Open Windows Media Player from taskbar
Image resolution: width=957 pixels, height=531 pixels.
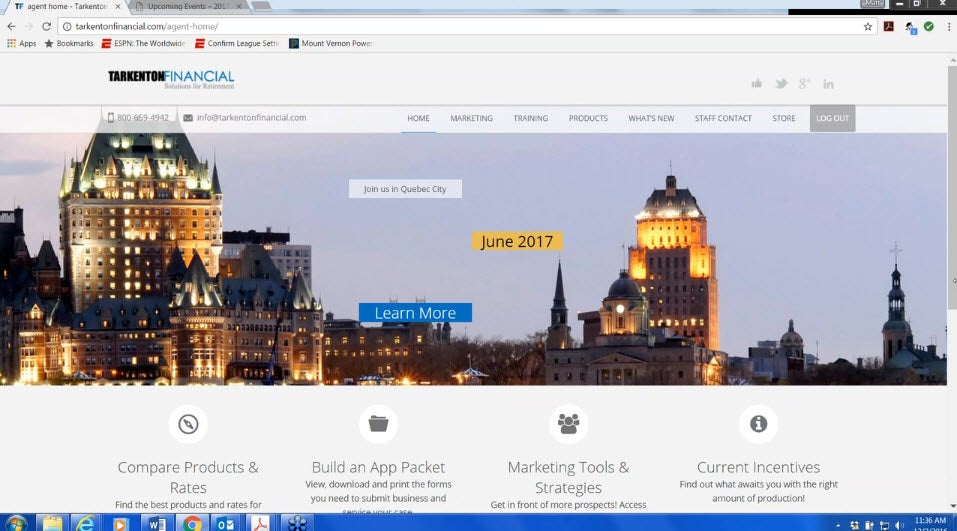[121, 523]
